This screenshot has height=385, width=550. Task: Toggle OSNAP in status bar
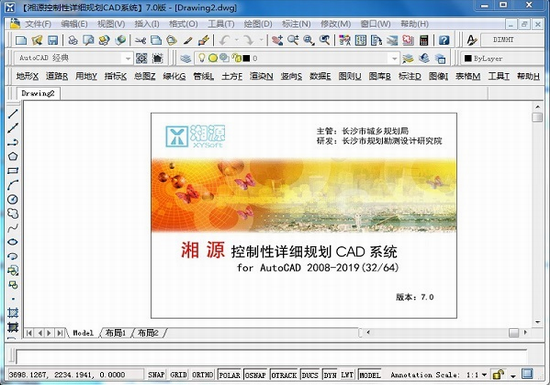[x=255, y=375]
